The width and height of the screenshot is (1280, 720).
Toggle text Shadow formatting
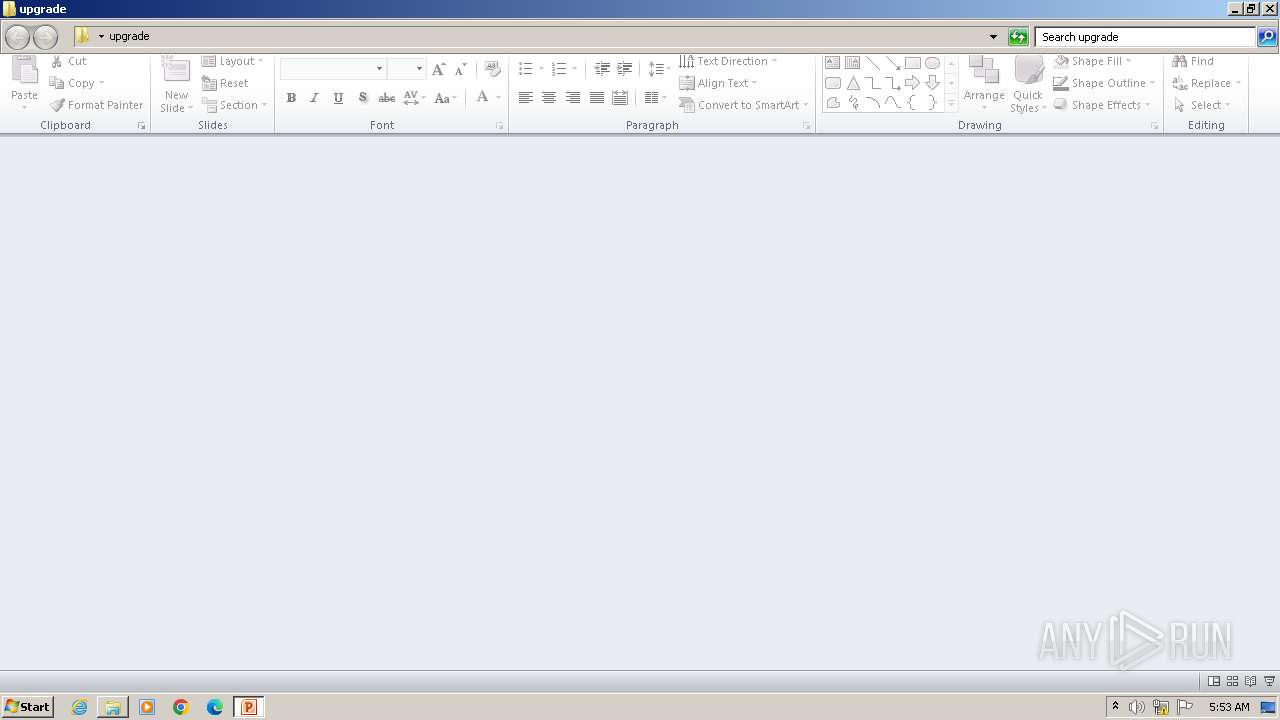(x=362, y=98)
